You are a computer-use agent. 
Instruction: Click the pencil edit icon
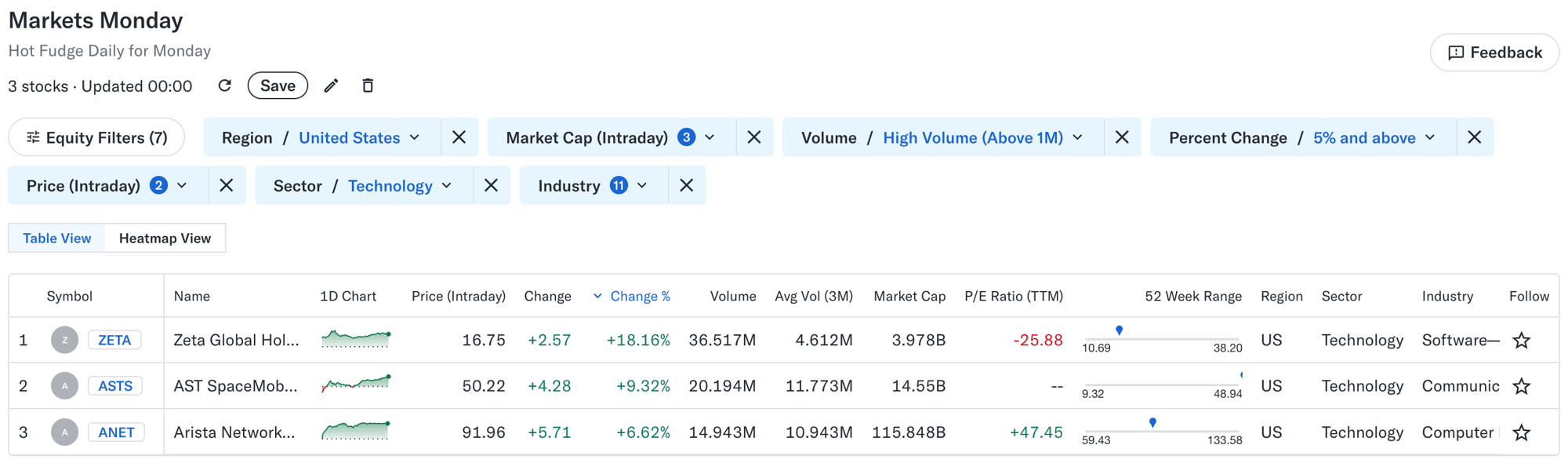pos(331,86)
